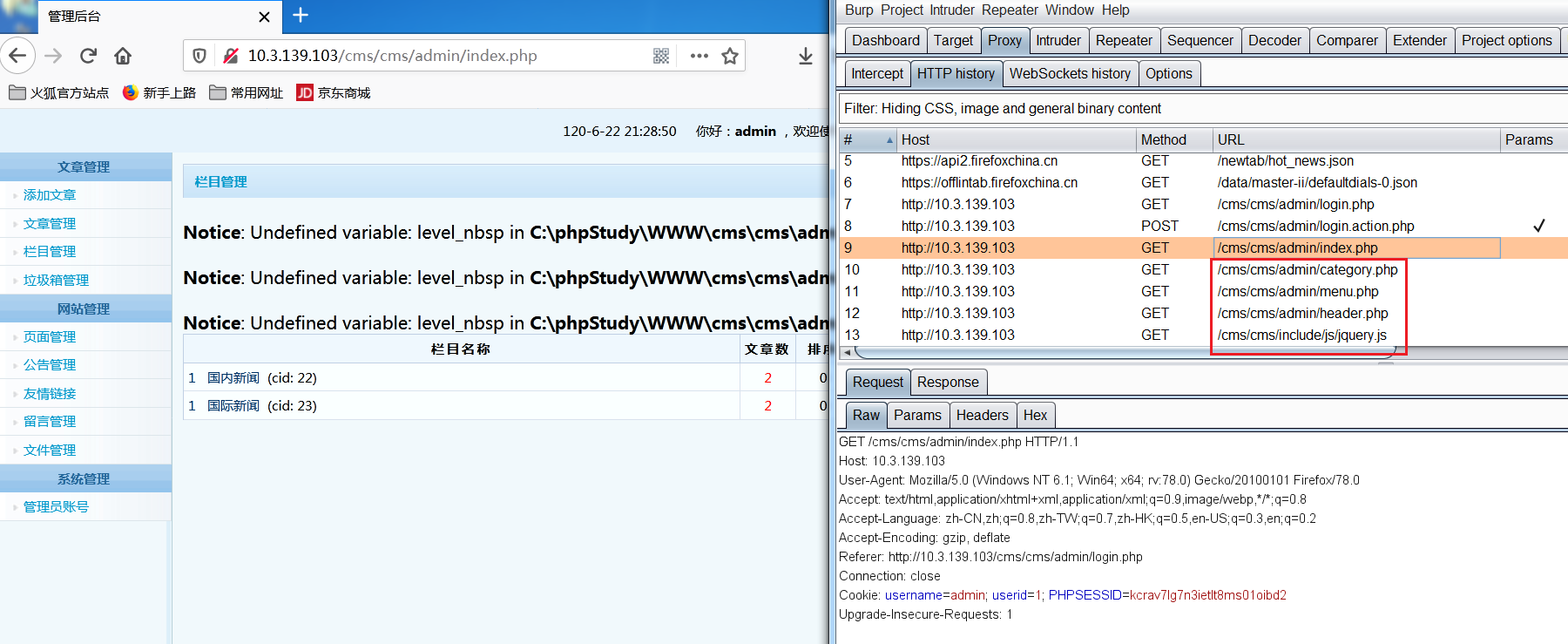Open Intruder menu in menu bar
This screenshot has height=644, width=1568.
952,10
